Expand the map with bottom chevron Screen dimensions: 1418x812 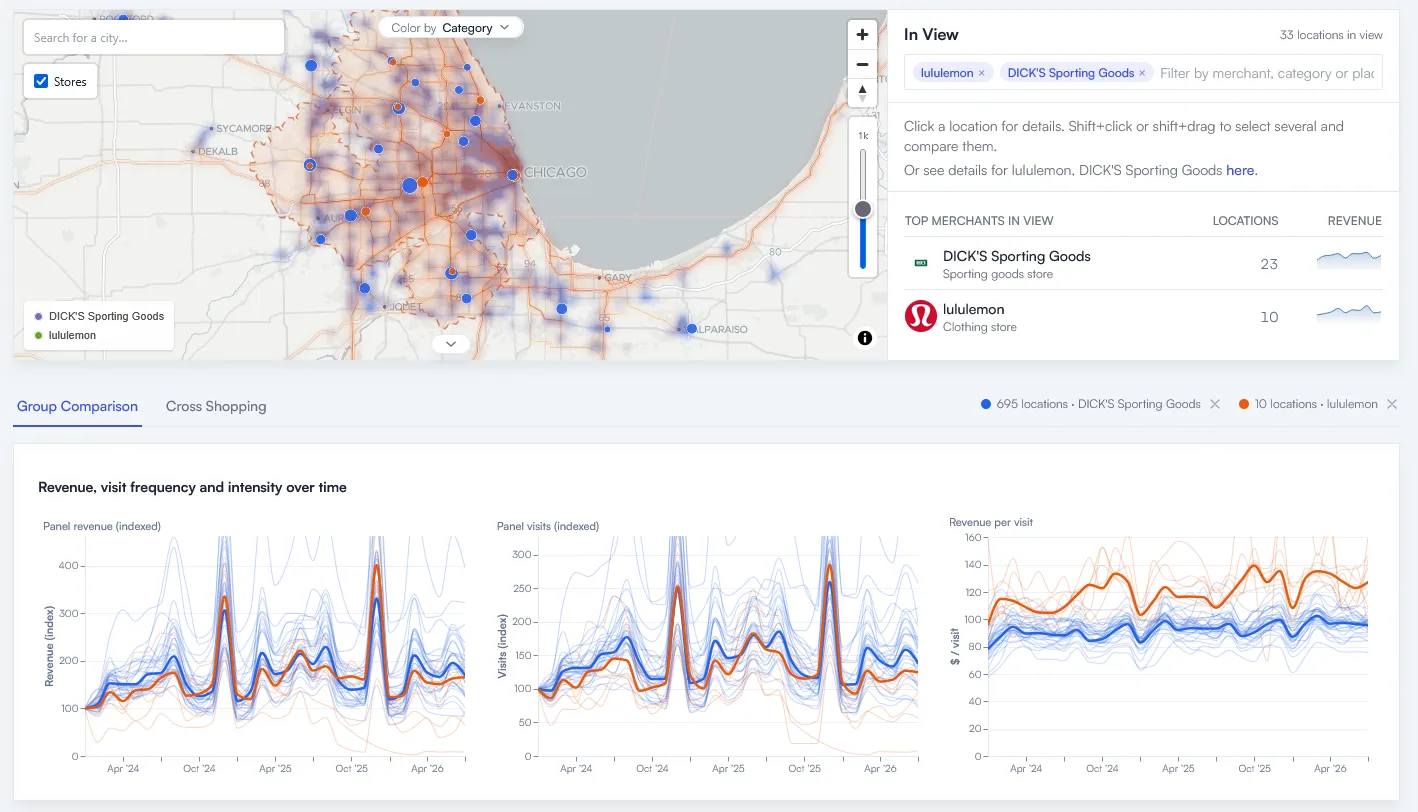click(451, 344)
